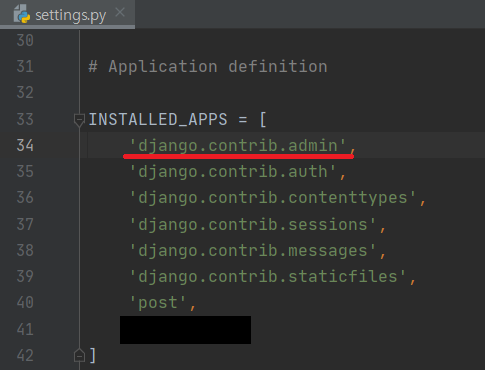Viewport: 485px width, 370px height.
Task: Click line number 39 in the gutter
Action: click(x=25, y=276)
